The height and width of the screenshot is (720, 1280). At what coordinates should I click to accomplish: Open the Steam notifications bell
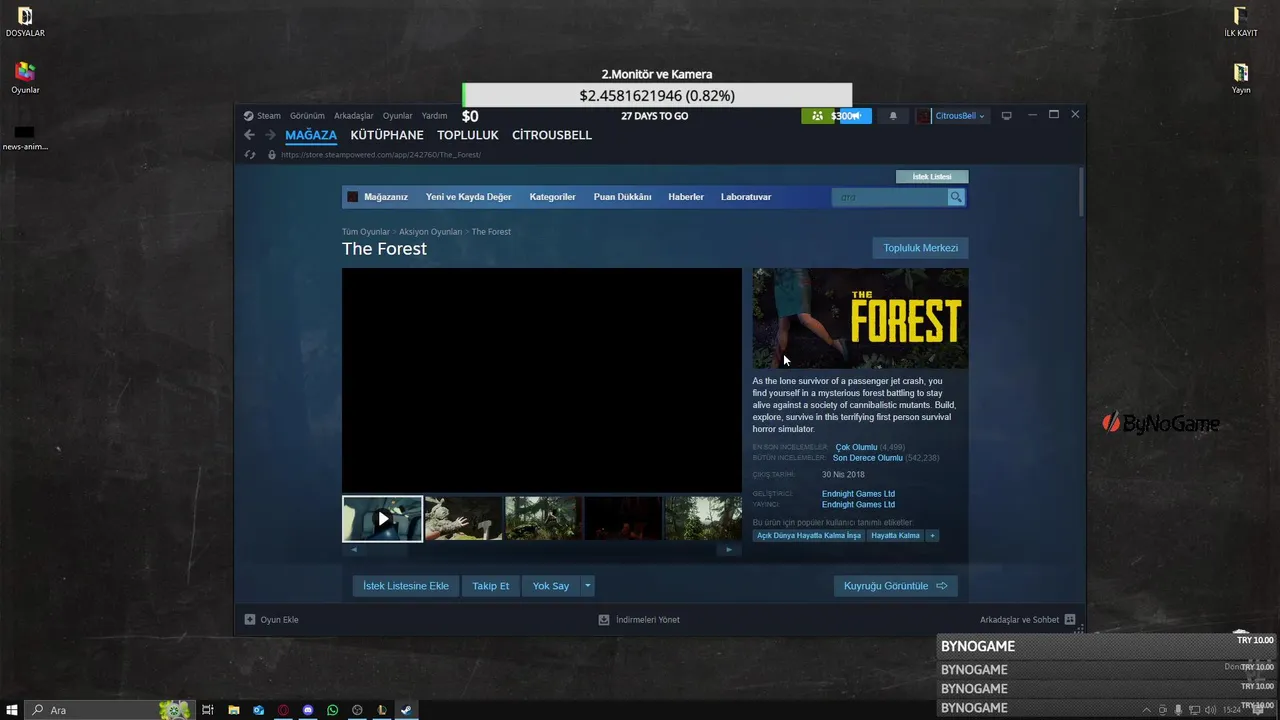[x=893, y=116]
